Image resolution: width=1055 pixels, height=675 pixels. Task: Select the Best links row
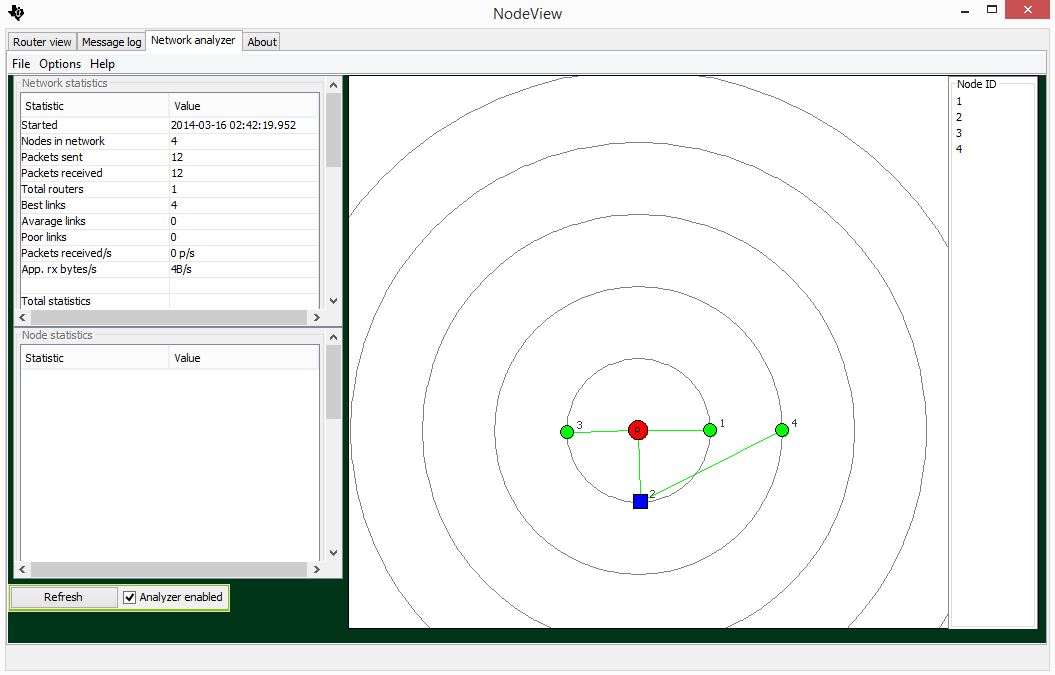click(170, 205)
